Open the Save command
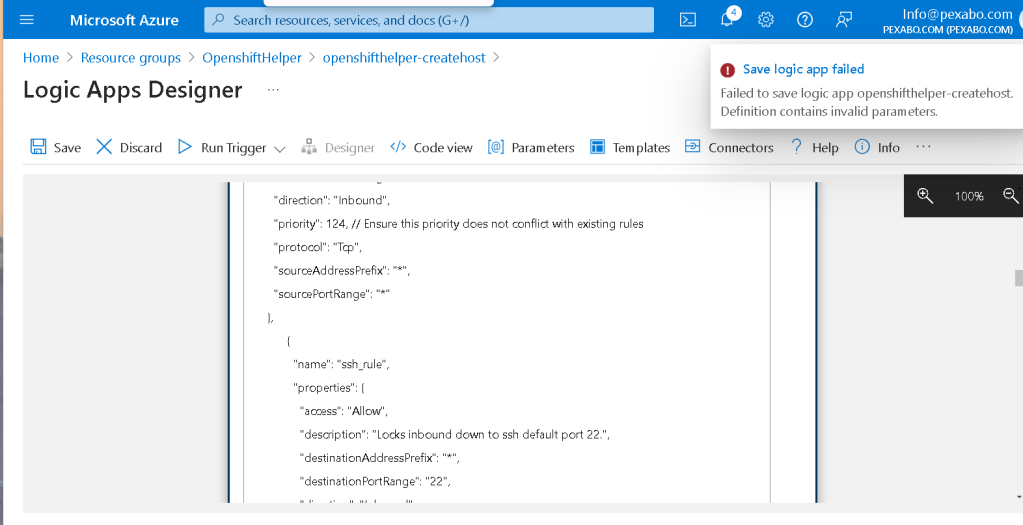Screen dimensions: 1023x525 55,147
